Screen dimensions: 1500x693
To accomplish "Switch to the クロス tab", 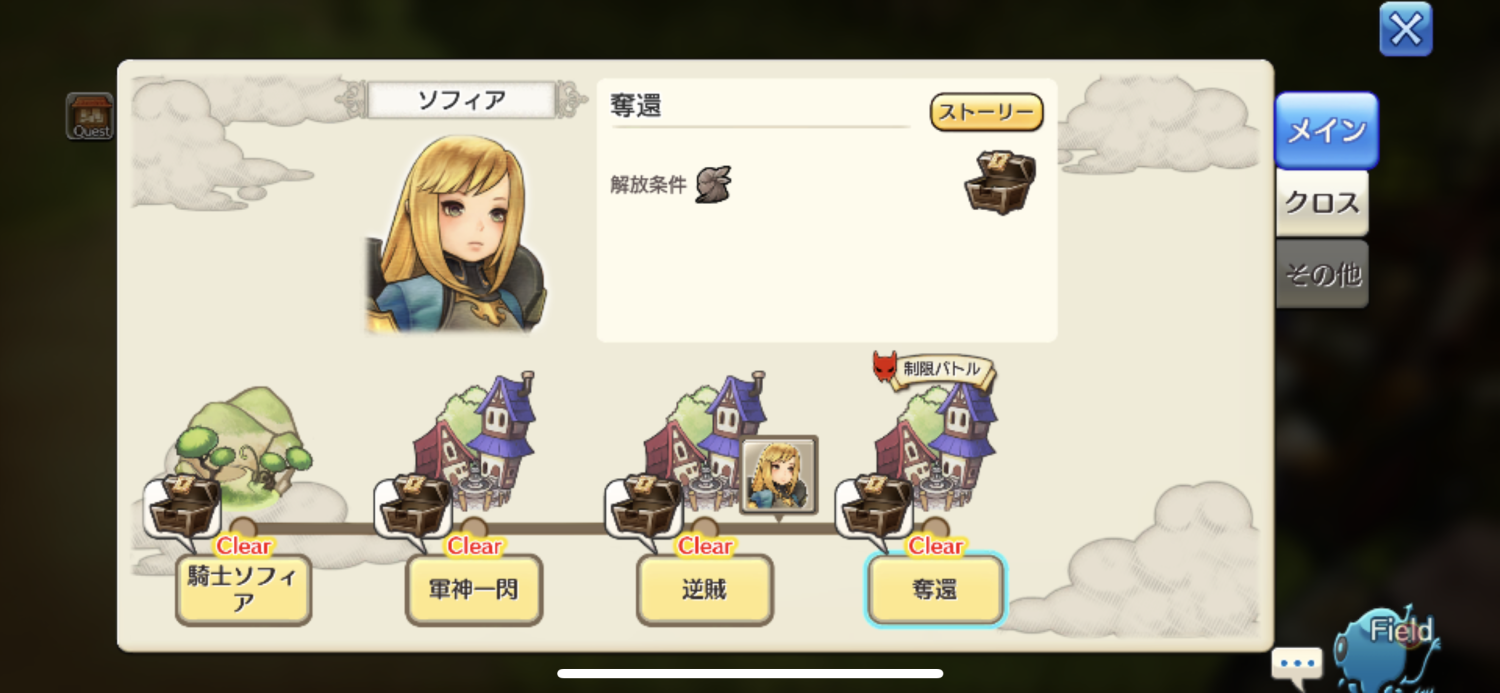I will 1322,203.
